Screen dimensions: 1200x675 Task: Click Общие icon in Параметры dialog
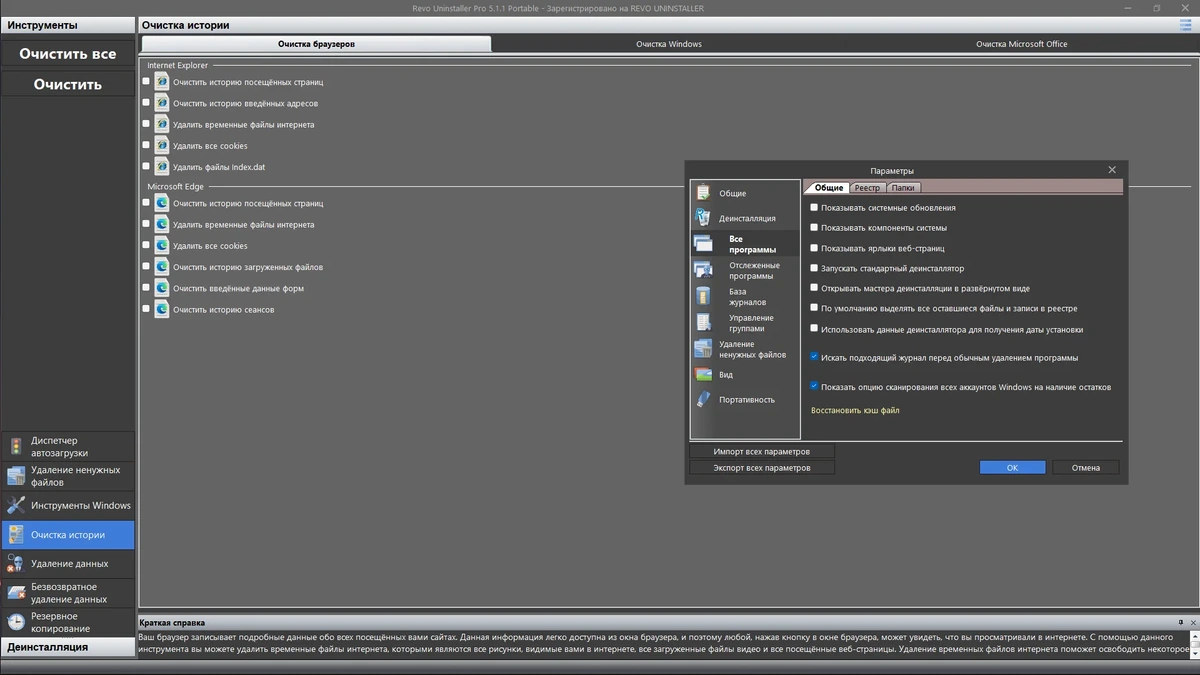pos(703,193)
